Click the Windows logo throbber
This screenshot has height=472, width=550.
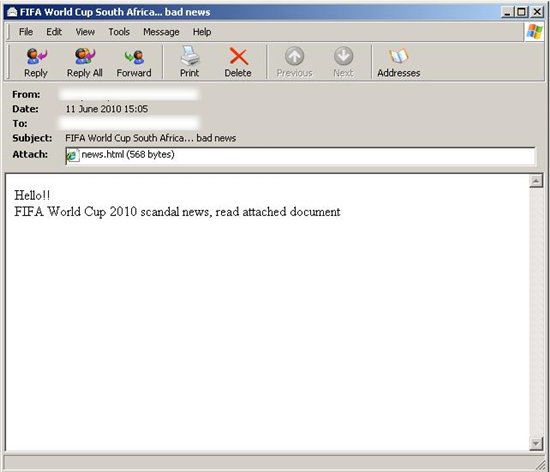tap(534, 32)
